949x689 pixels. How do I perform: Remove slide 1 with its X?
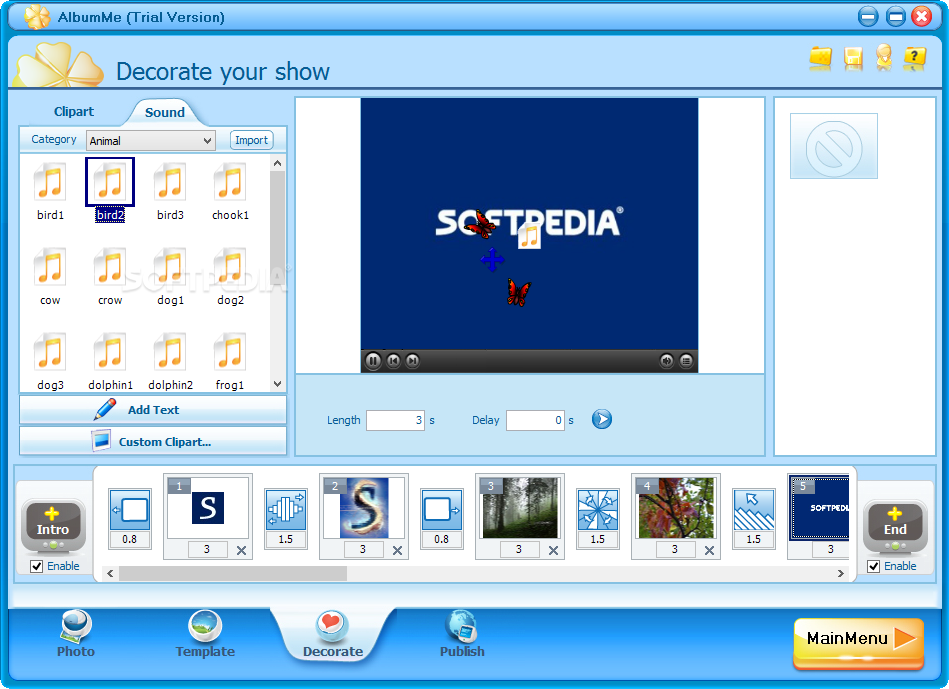[x=241, y=550]
